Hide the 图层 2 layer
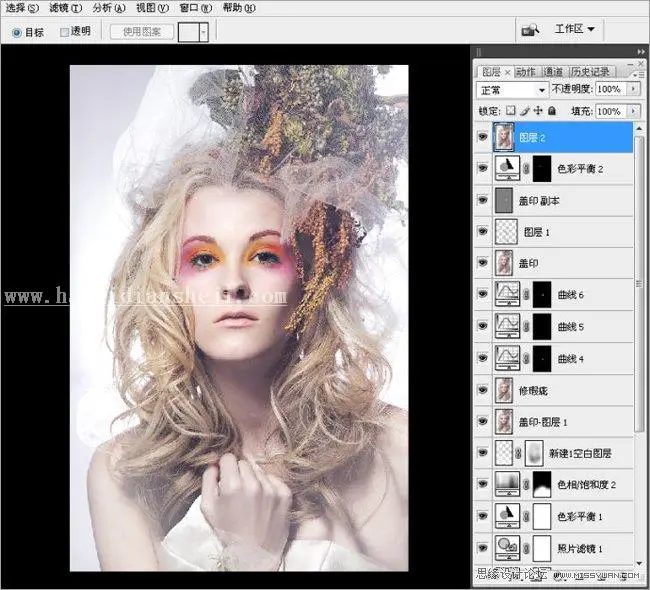Viewport: 650px width, 590px height. point(483,136)
